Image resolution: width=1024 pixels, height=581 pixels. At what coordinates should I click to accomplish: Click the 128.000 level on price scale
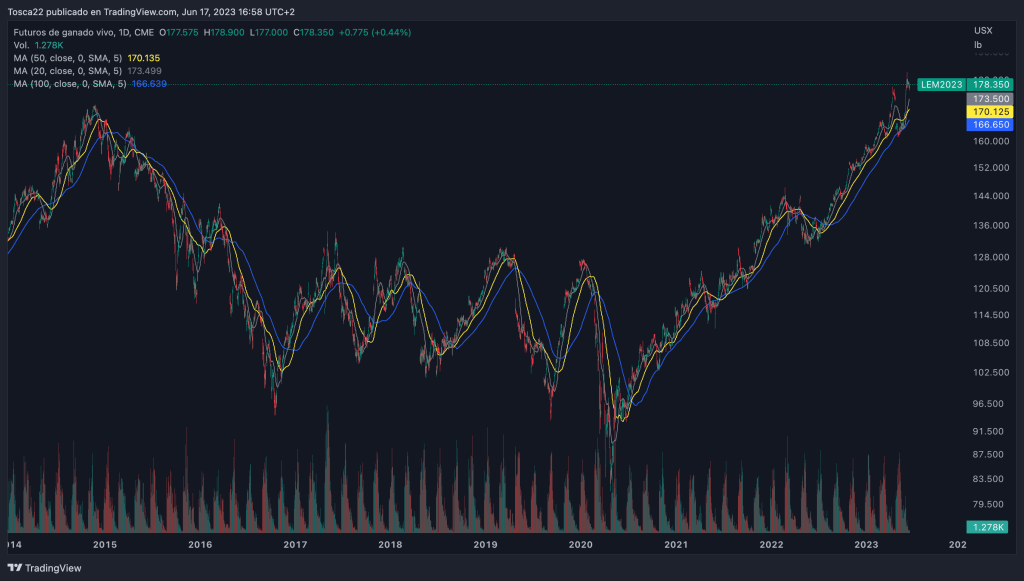click(989, 257)
